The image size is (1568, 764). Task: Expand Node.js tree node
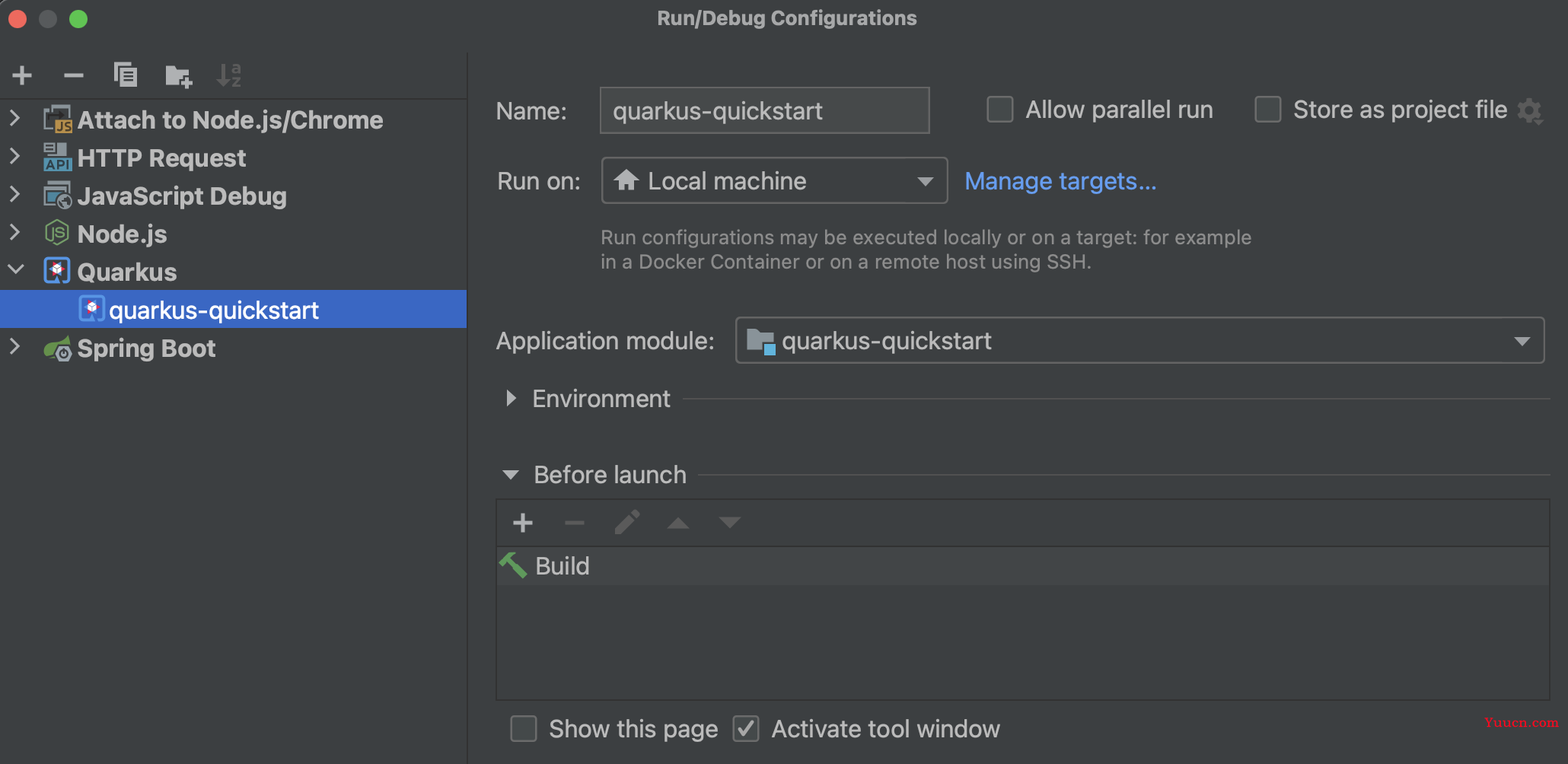[x=15, y=232]
